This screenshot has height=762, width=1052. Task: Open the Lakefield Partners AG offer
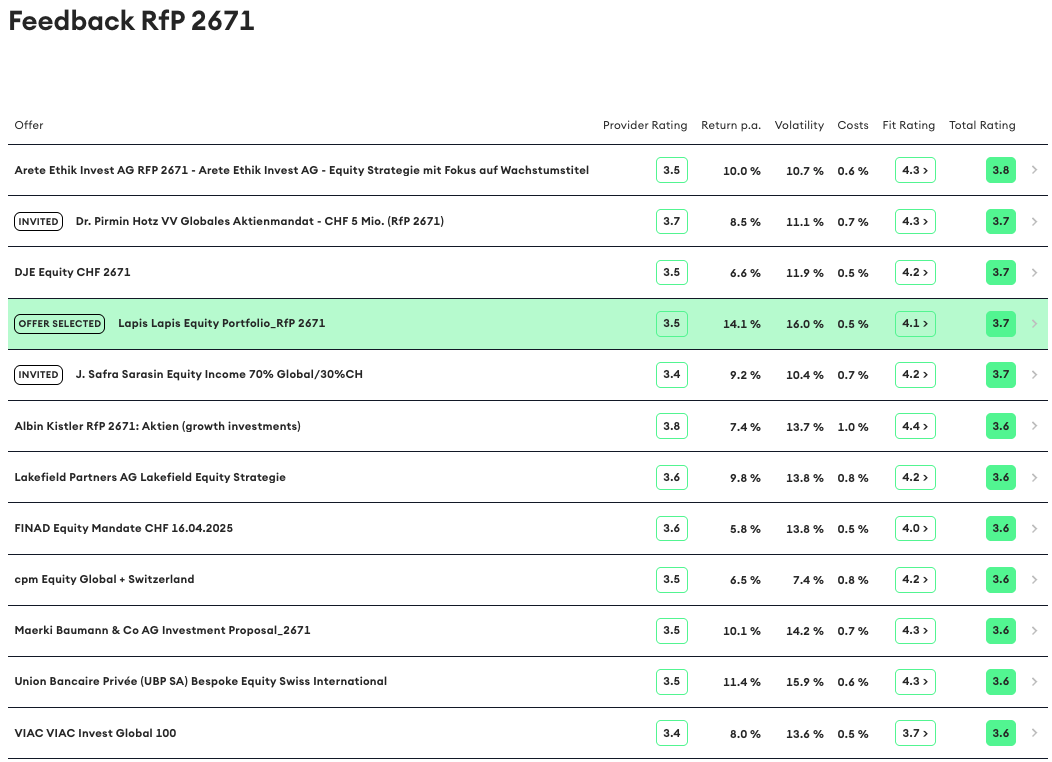click(x=150, y=477)
